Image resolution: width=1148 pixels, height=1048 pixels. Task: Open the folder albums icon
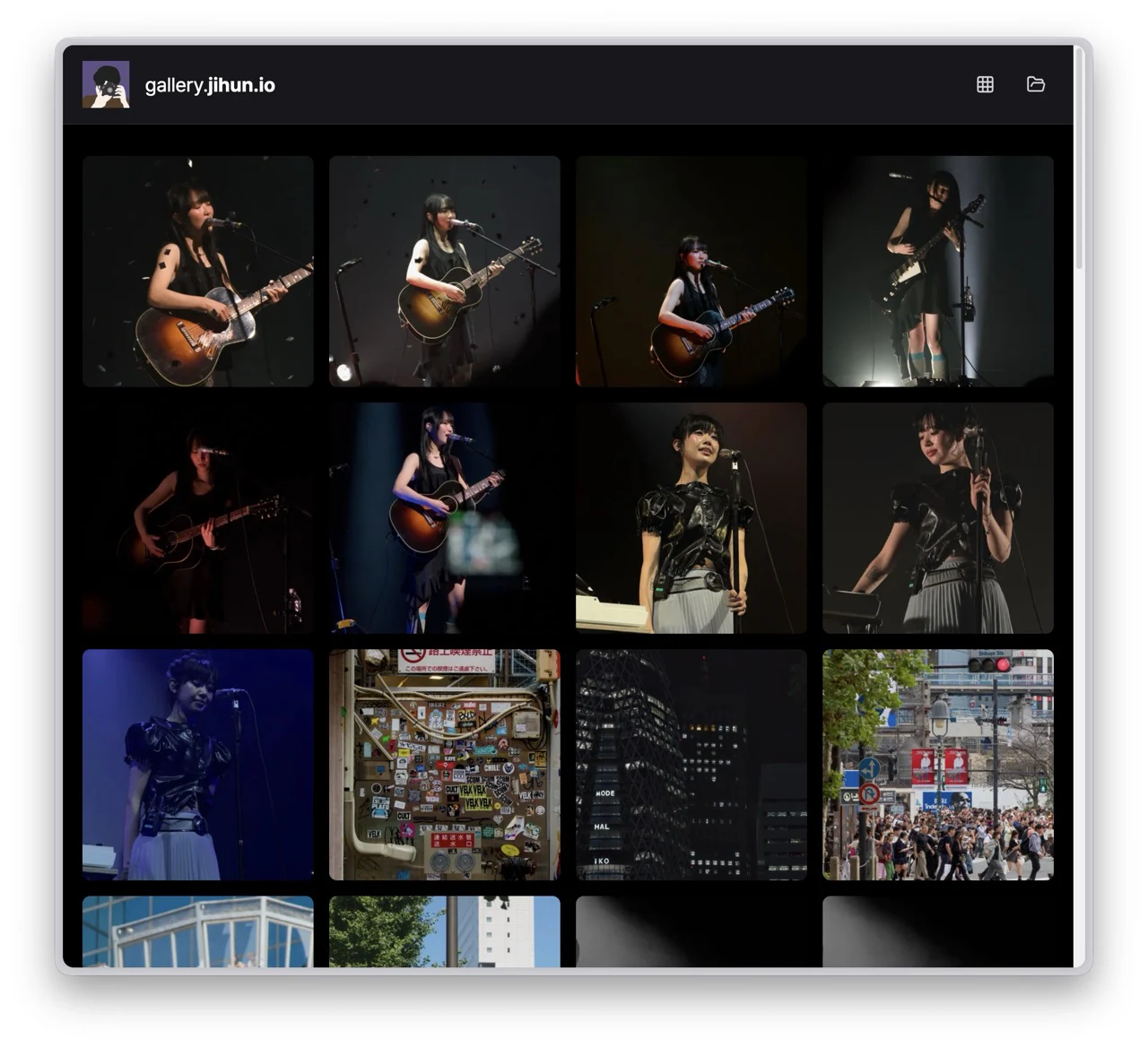(x=1036, y=84)
